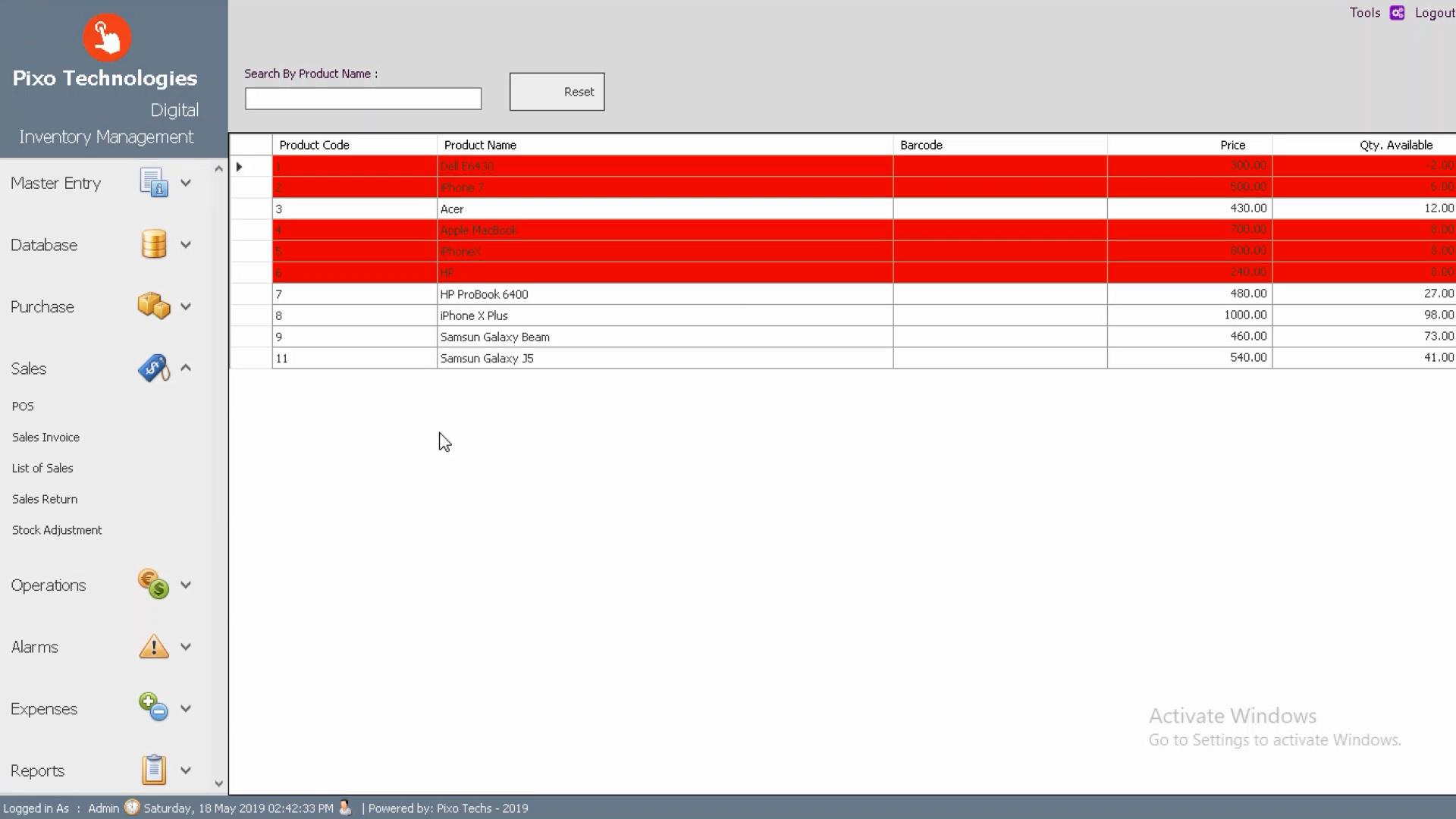The image size is (1456, 819).
Task: Click the Sales price tag icon
Action: [x=154, y=369]
